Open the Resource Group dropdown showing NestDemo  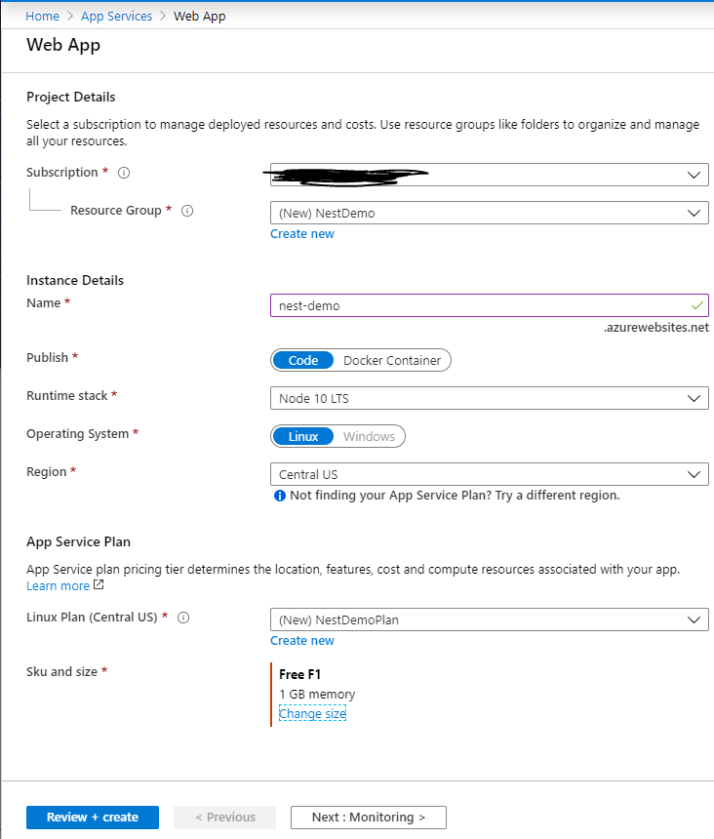[x=489, y=212]
